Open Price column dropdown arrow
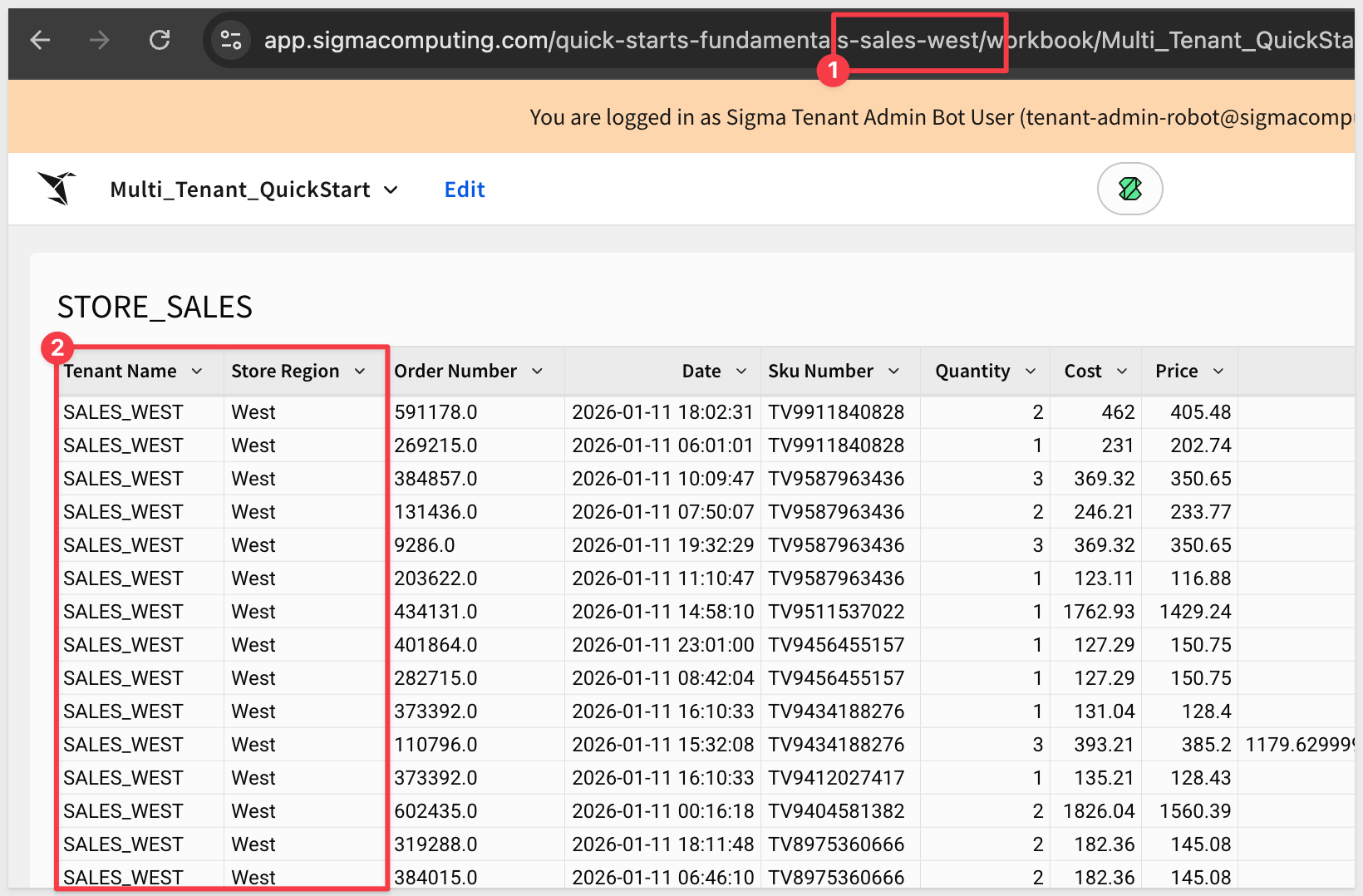The image size is (1363, 896). coord(1218,372)
